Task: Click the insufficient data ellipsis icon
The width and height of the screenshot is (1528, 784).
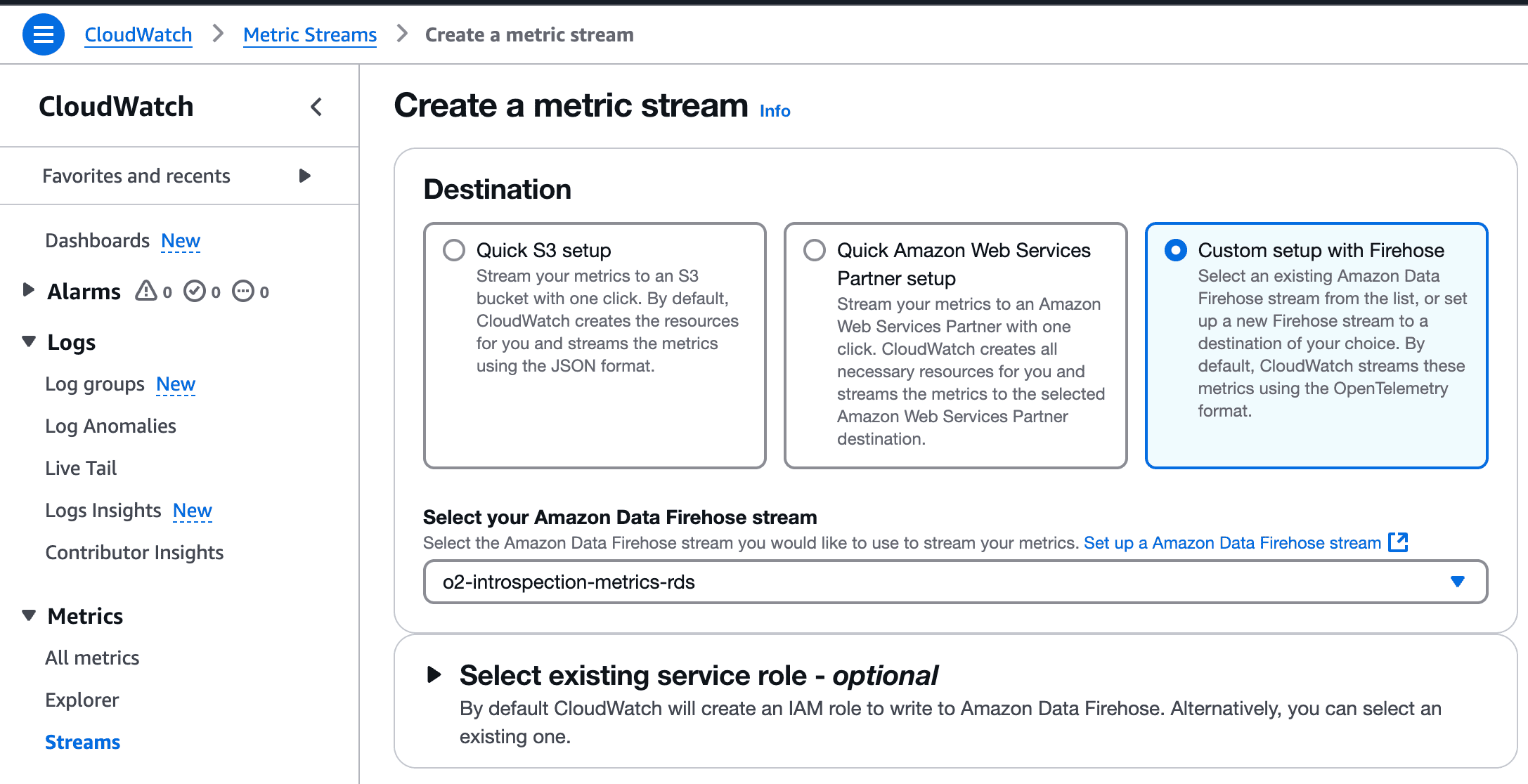Action: point(243,290)
